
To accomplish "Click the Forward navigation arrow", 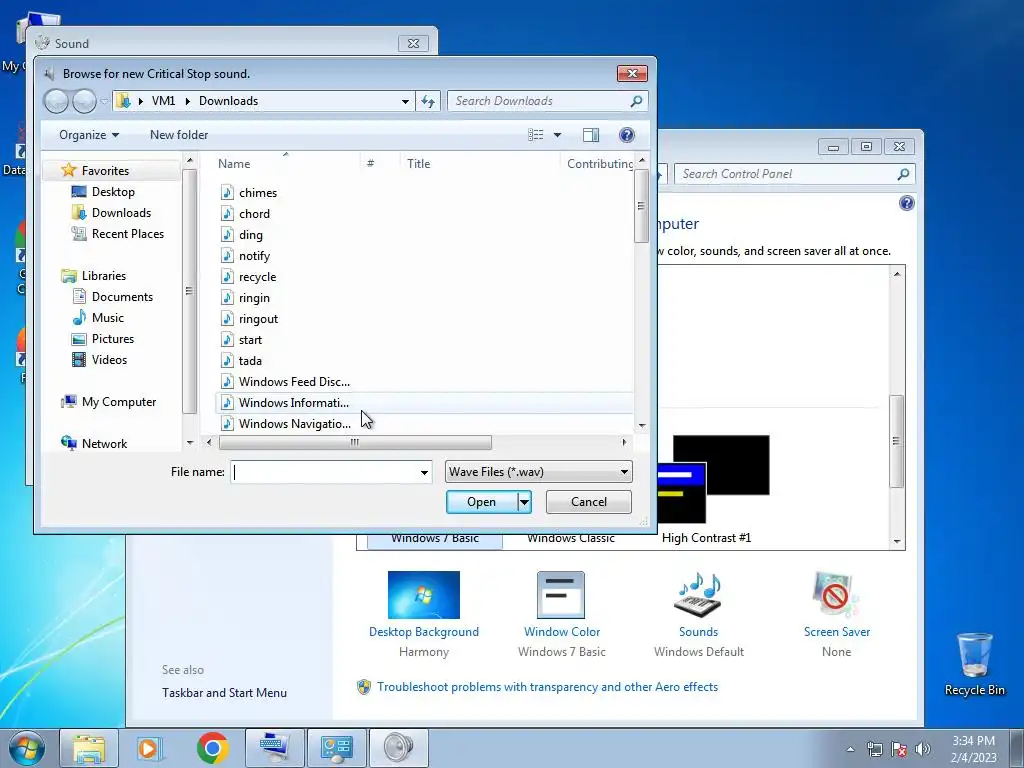I will pos(84,101).
